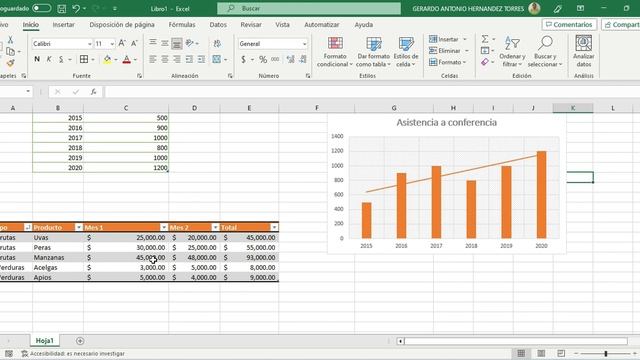Toggle italic formatting (K)
The width and height of the screenshot is (640, 360).
tap(49, 60)
